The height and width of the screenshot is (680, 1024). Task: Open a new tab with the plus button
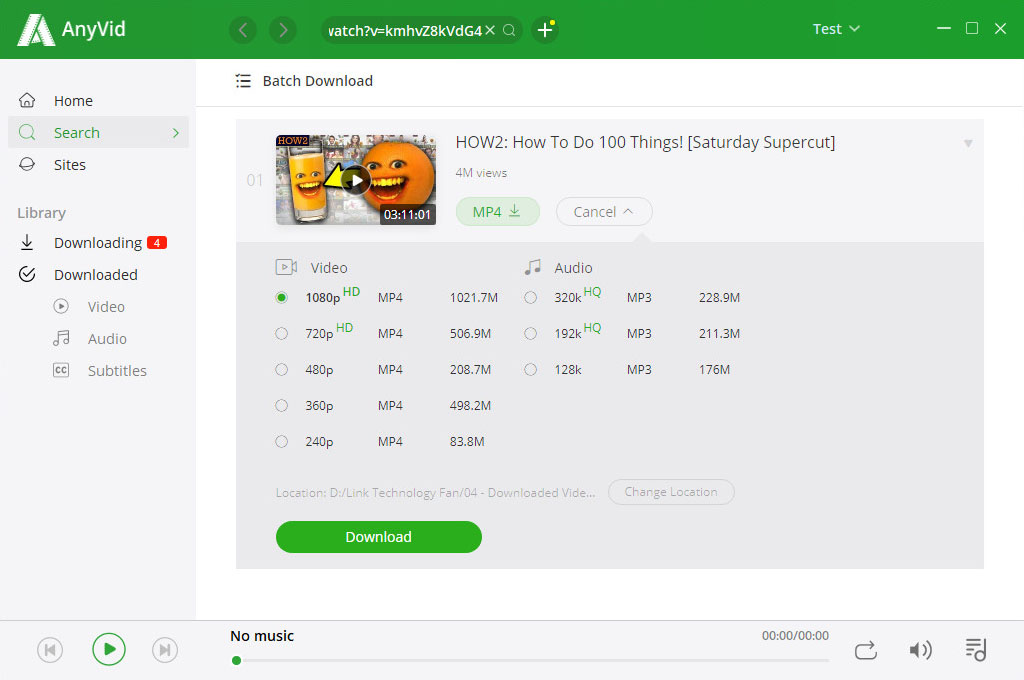pyautogui.click(x=545, y=30)
